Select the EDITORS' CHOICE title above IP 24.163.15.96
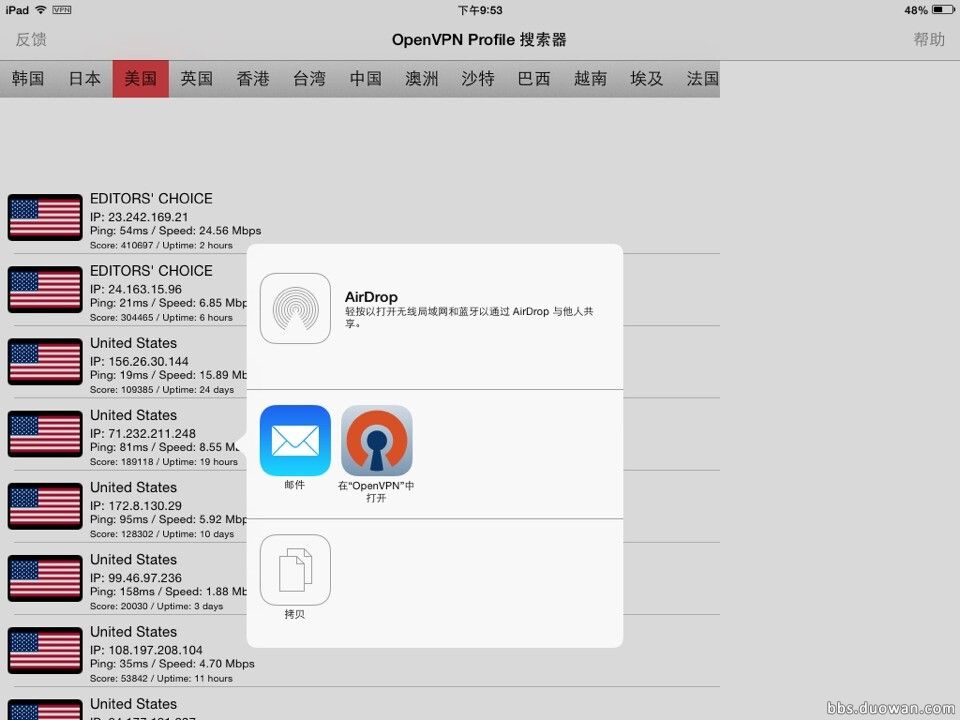Viewport: 960px width, 720px height. click(151, 271)
